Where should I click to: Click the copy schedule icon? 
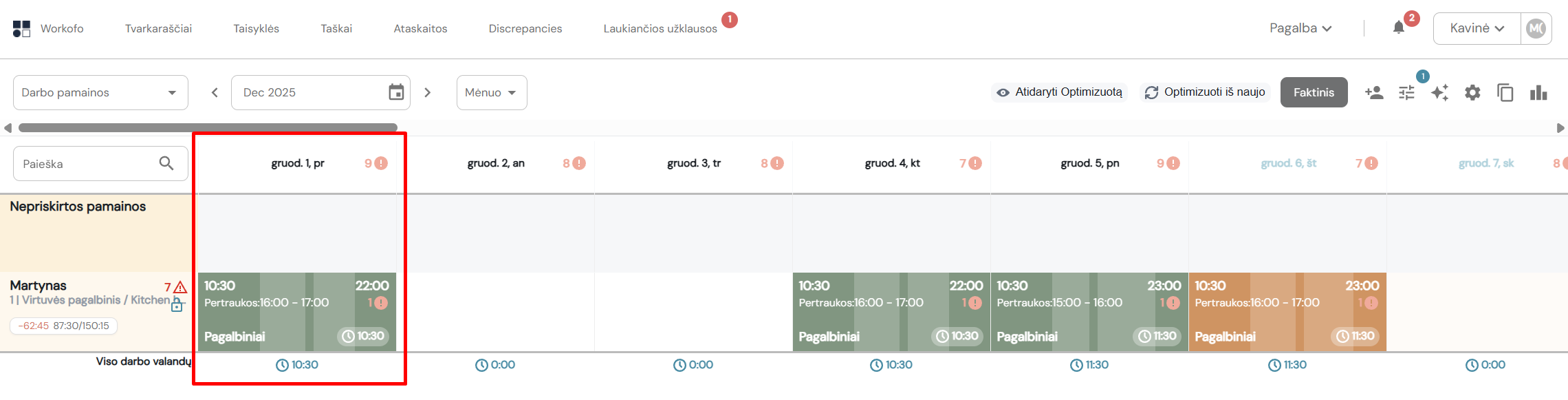(1505, 92)
